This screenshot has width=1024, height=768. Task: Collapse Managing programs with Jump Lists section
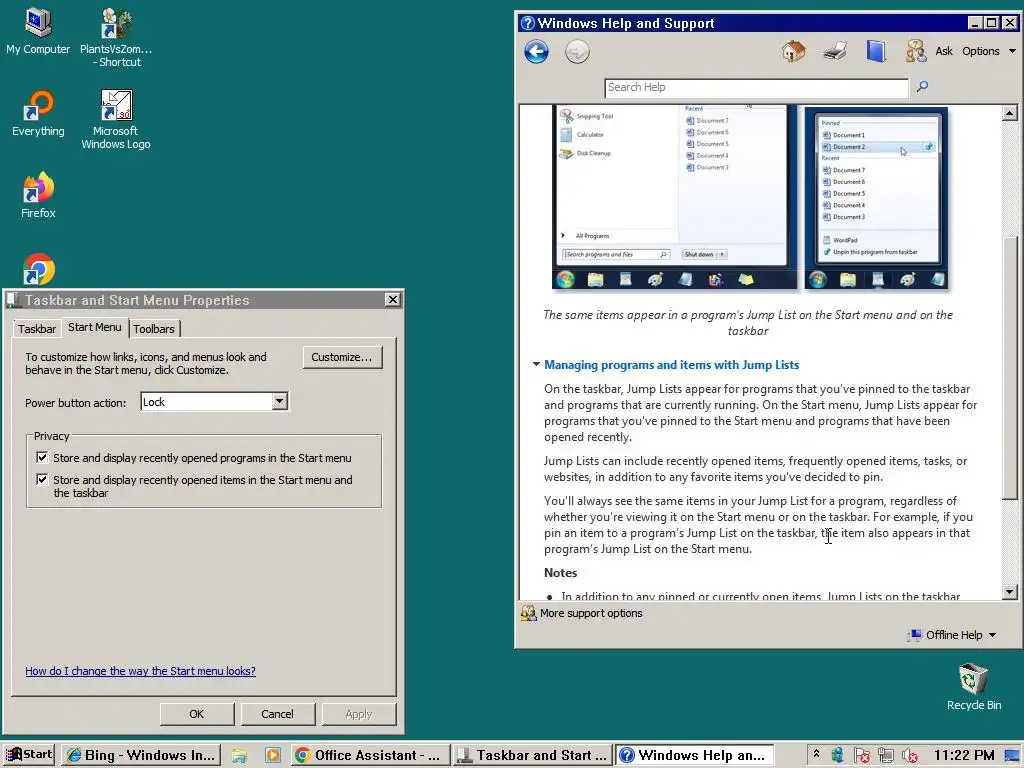point(536,364)
